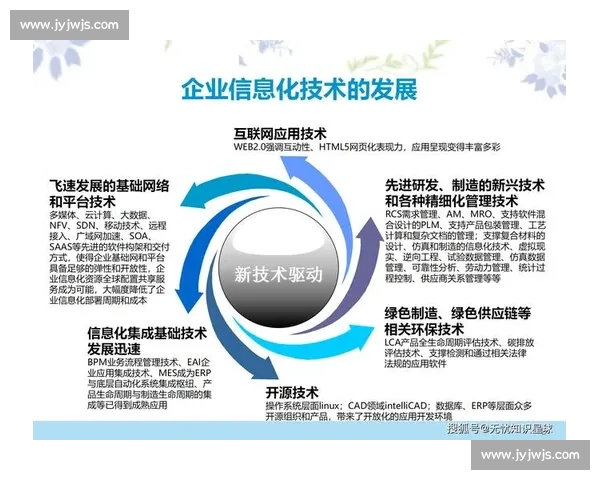This screenshot has height=480, width=600.
Task: Click the line SAAS等先进的软件构架和交付
Action: click(x=109, y=247)
